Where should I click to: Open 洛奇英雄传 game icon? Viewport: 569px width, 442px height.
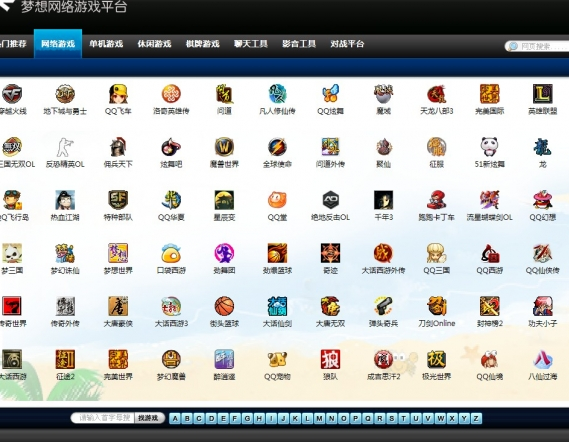[171, 94]
